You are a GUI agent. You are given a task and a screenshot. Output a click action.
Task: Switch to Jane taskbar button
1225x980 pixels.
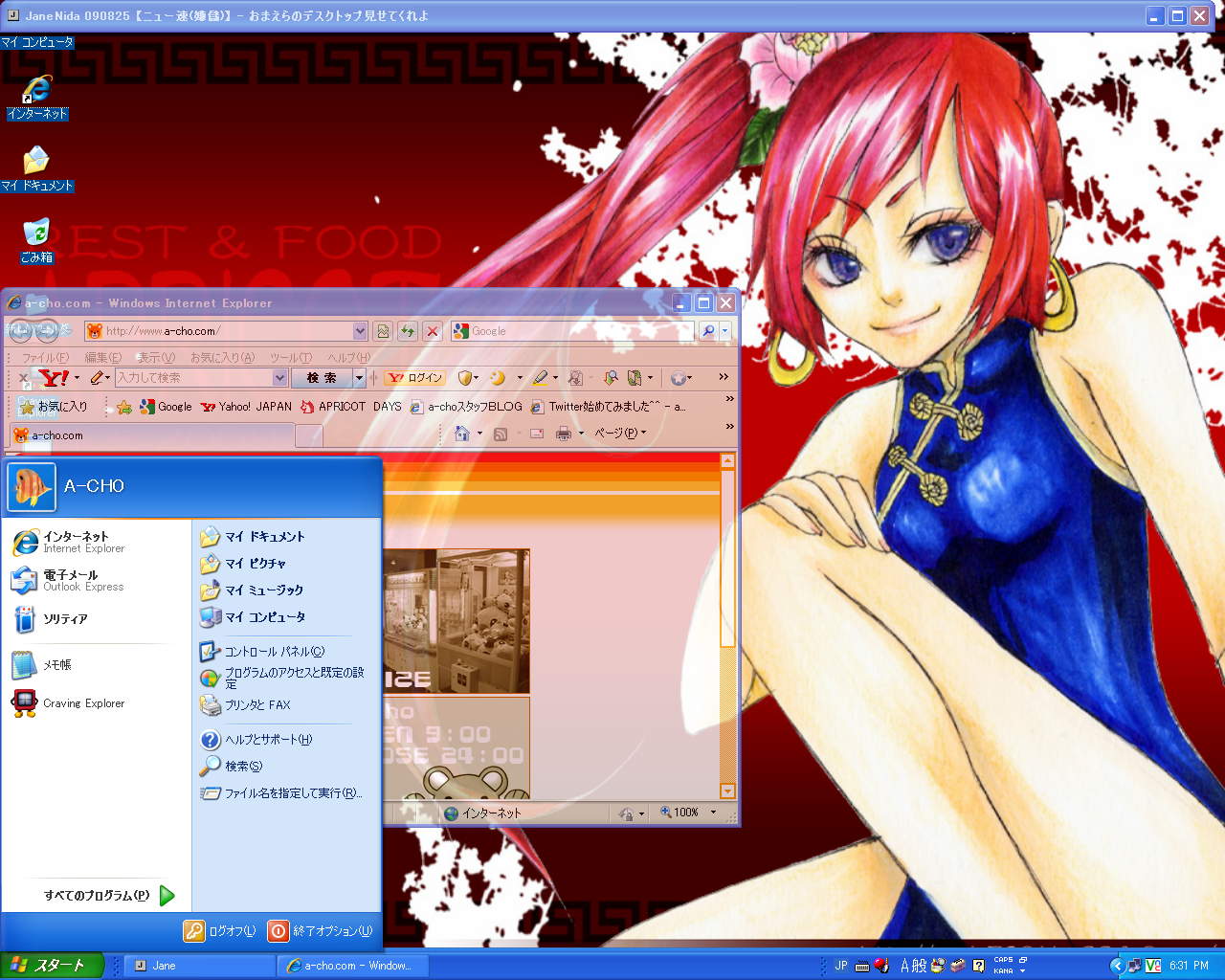click(x=200, y=966)
